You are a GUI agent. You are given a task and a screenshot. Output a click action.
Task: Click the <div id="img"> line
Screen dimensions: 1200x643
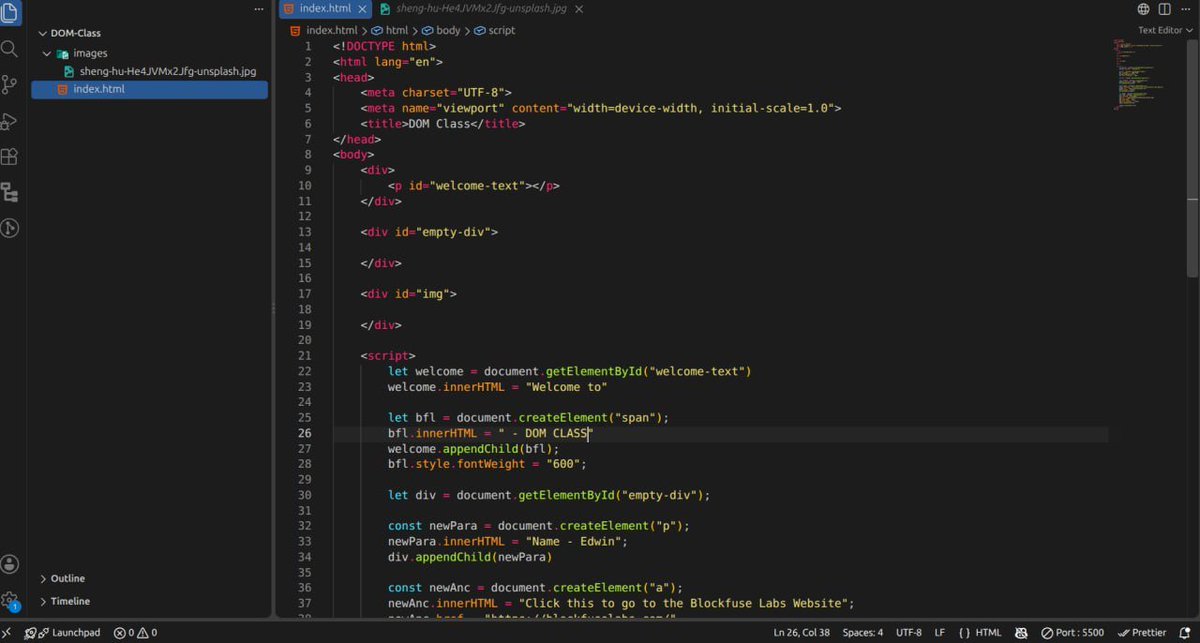click(x=409, y=294)
